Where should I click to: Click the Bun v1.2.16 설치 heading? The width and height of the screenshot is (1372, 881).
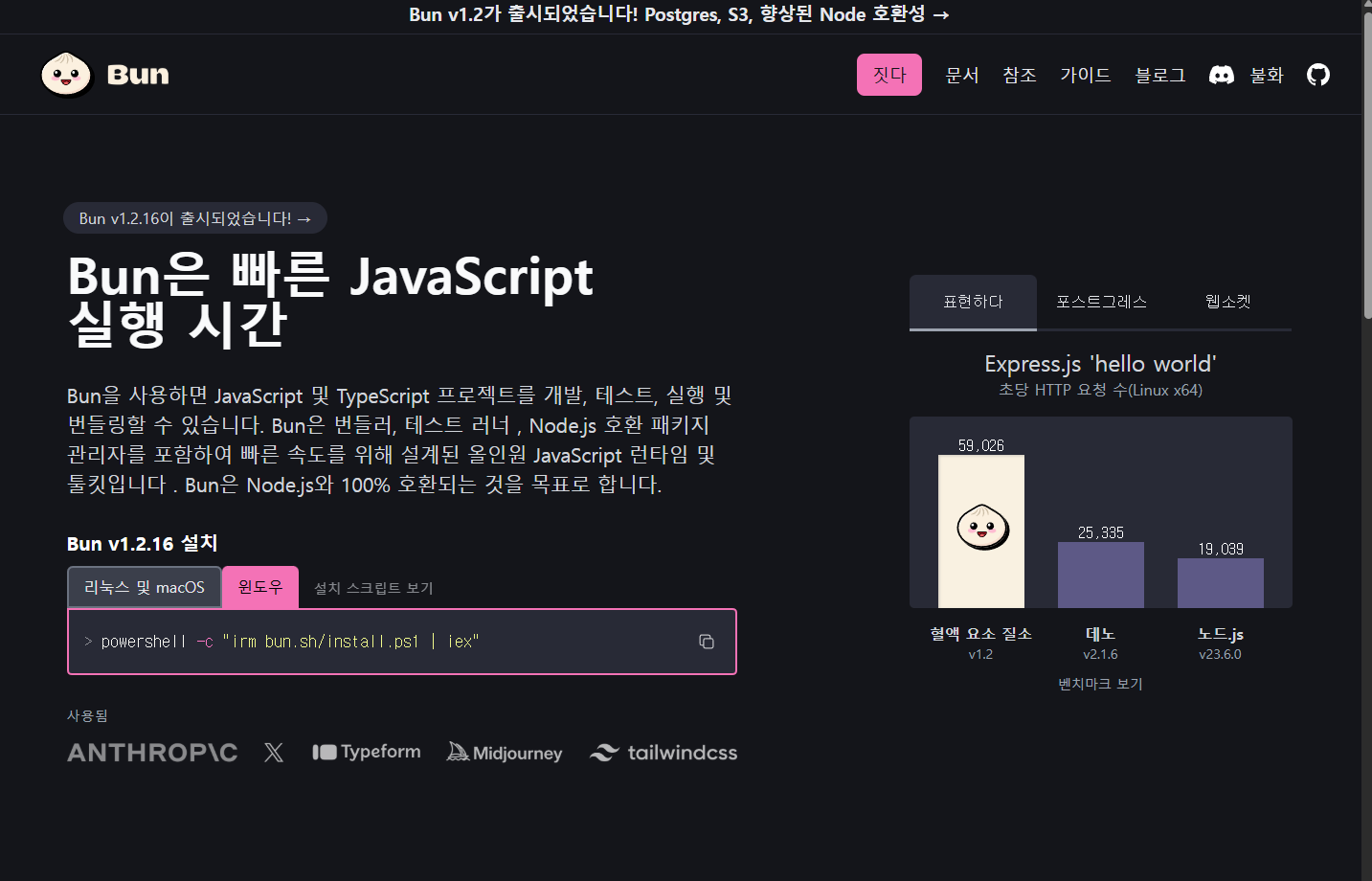[143, 543]
